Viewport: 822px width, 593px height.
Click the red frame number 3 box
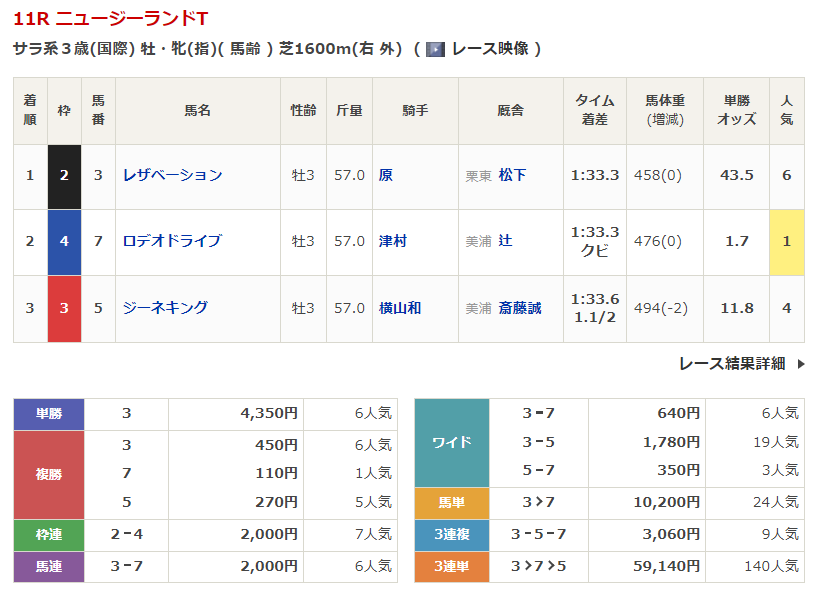point(64,308)
